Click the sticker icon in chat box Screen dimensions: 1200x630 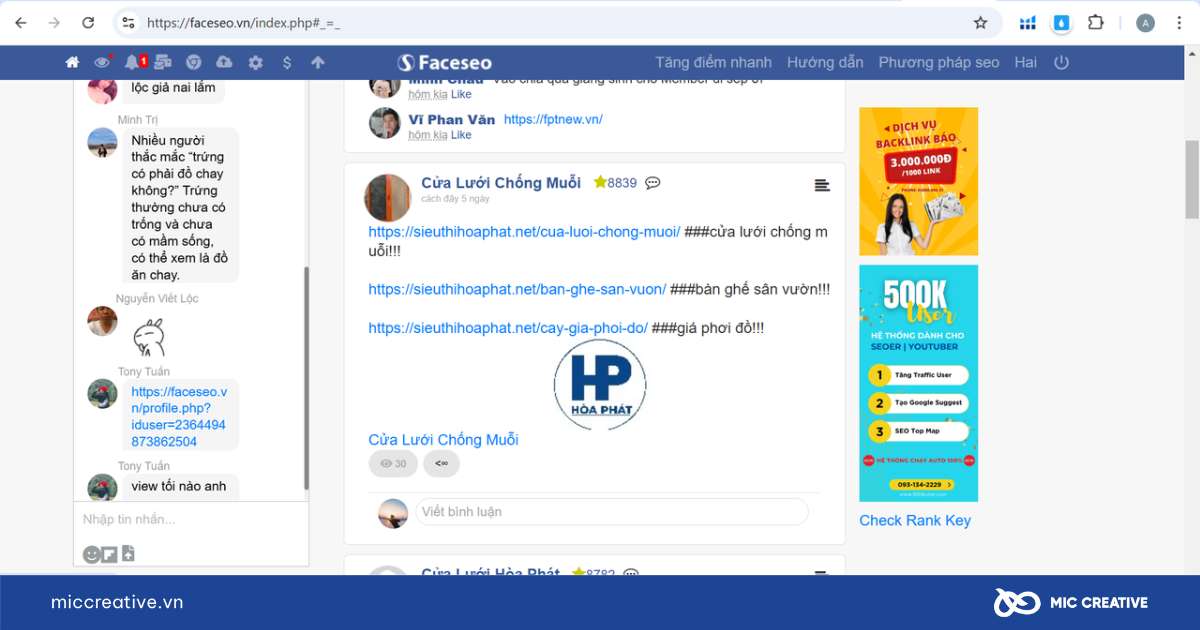tap(110, 554)
